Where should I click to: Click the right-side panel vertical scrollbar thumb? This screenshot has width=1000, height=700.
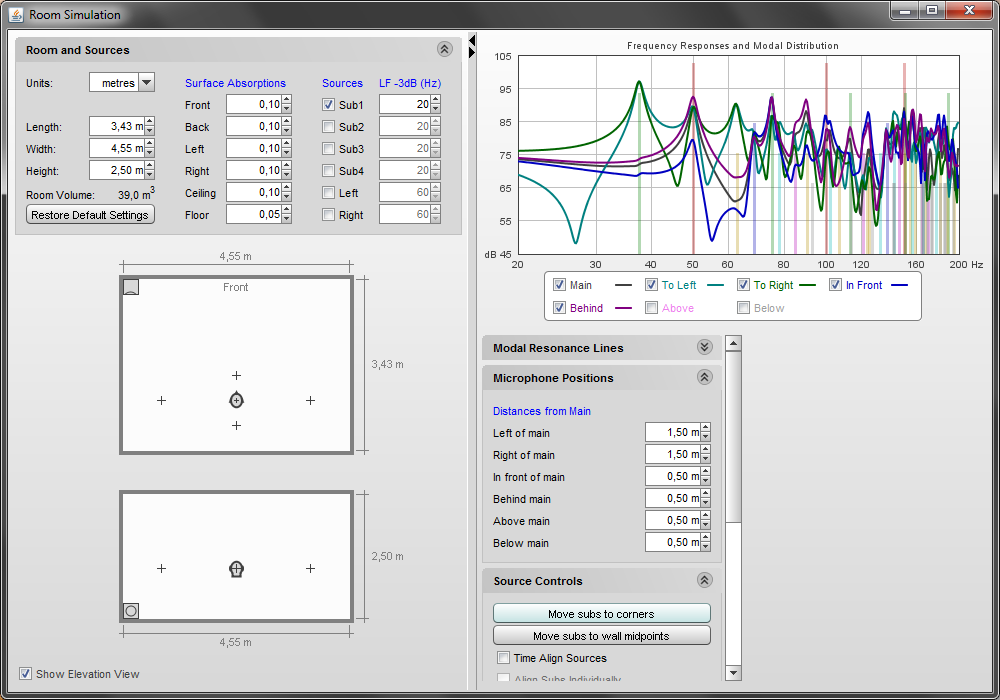click(733, 436)
